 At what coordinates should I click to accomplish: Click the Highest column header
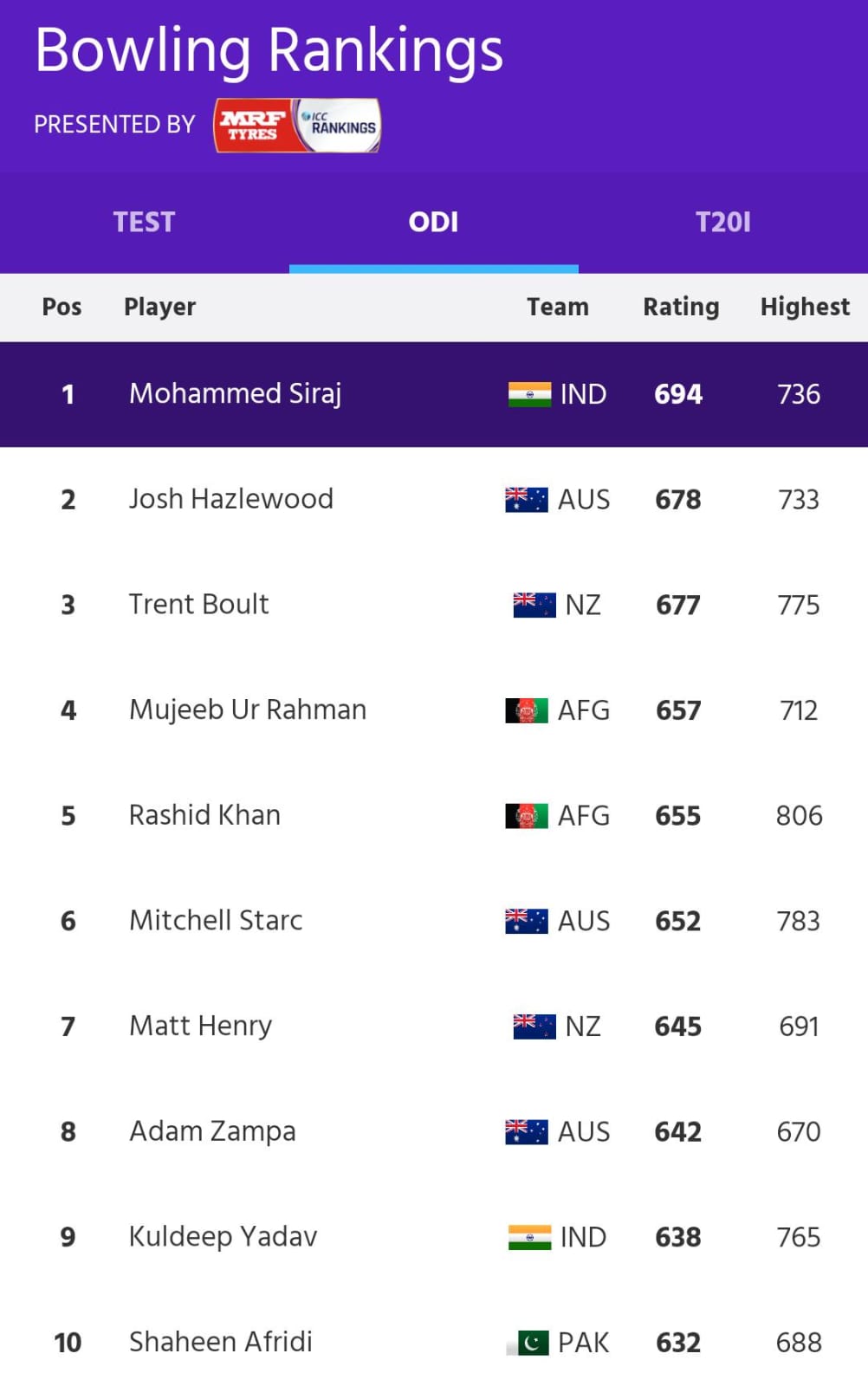tap(805, 307)
